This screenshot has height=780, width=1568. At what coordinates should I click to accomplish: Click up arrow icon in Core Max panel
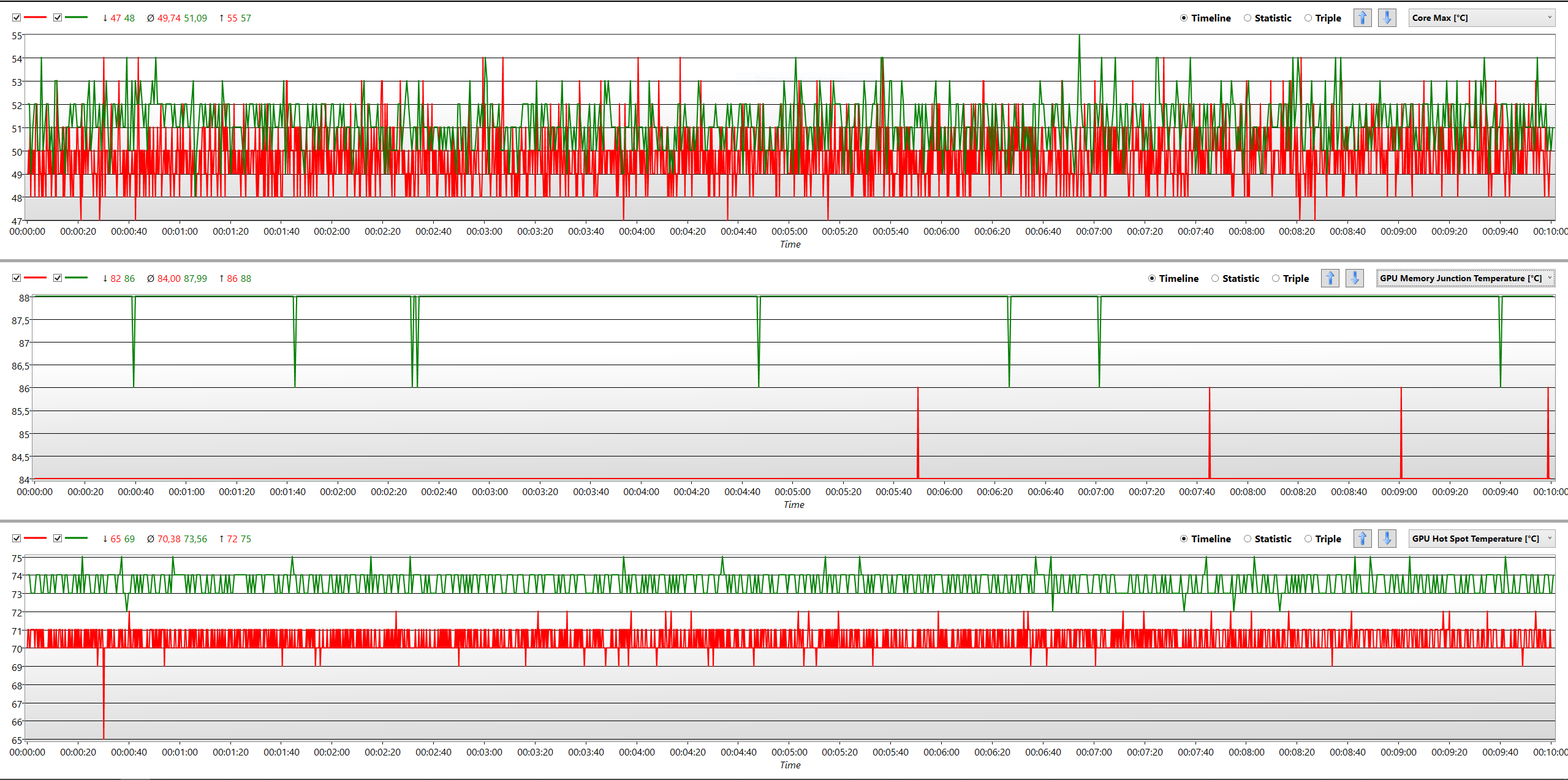(1362, 18)
